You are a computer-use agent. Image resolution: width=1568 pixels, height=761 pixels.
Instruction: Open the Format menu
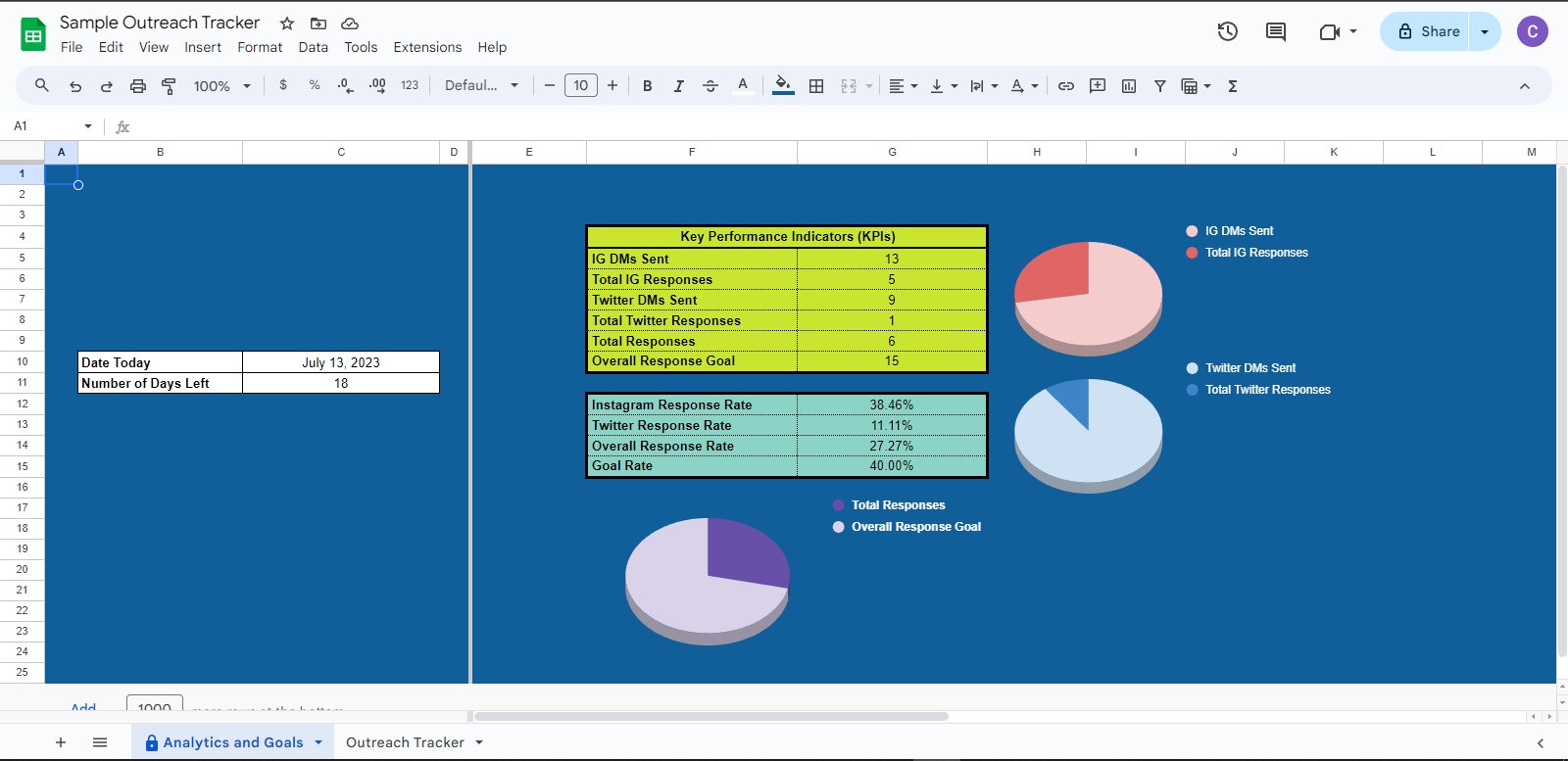click(260, 47)
